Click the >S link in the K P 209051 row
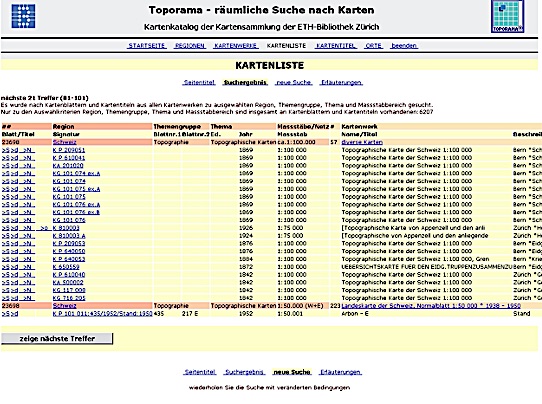This screenshot has height=404, width=542. pyautogui.click(x=5, y=150)
